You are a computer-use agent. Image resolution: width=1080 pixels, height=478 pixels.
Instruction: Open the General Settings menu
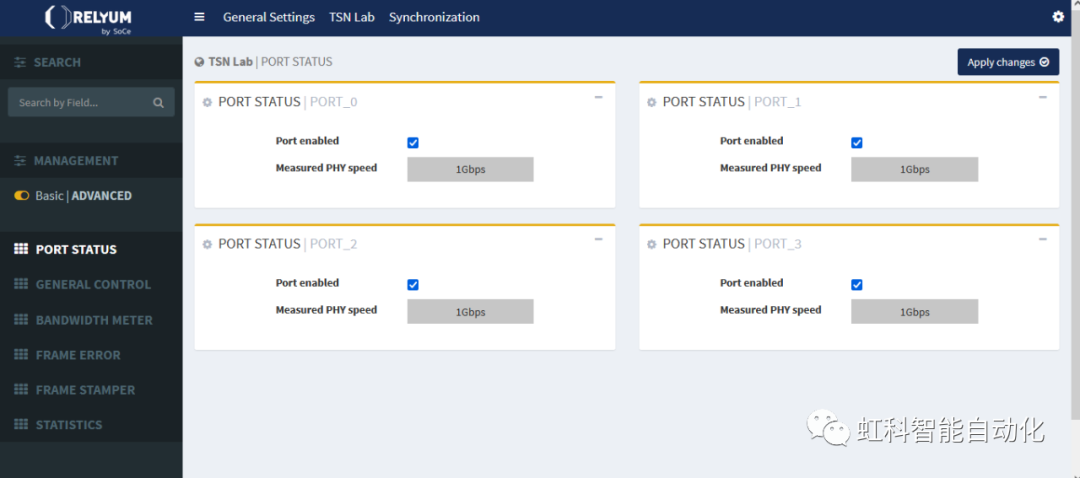tap(268, 17)
